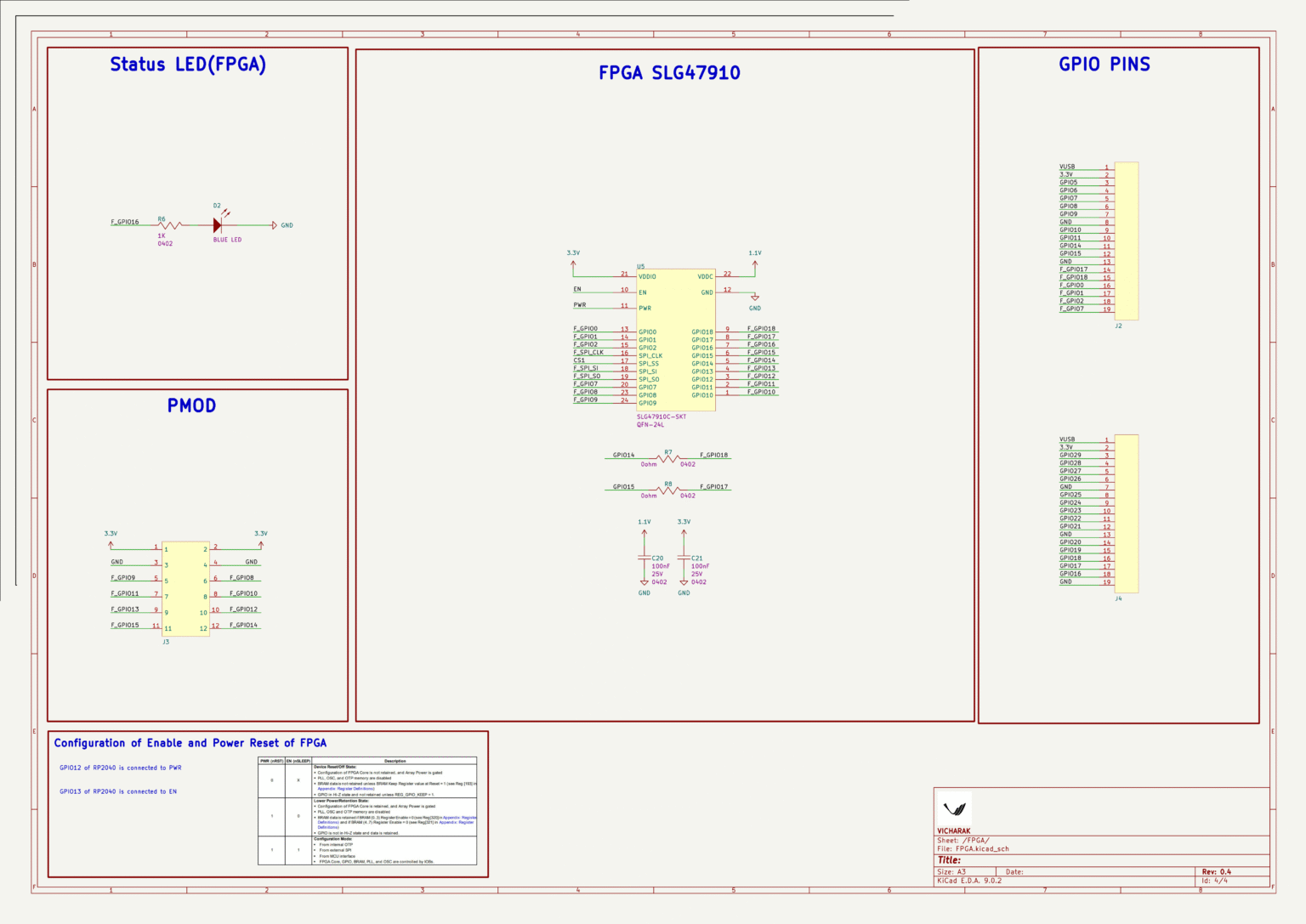Image resolution: width=1306 pixels, height=924 pixels.
Task: Select the Status LED(FPGA) heading text
Action: 187,64
